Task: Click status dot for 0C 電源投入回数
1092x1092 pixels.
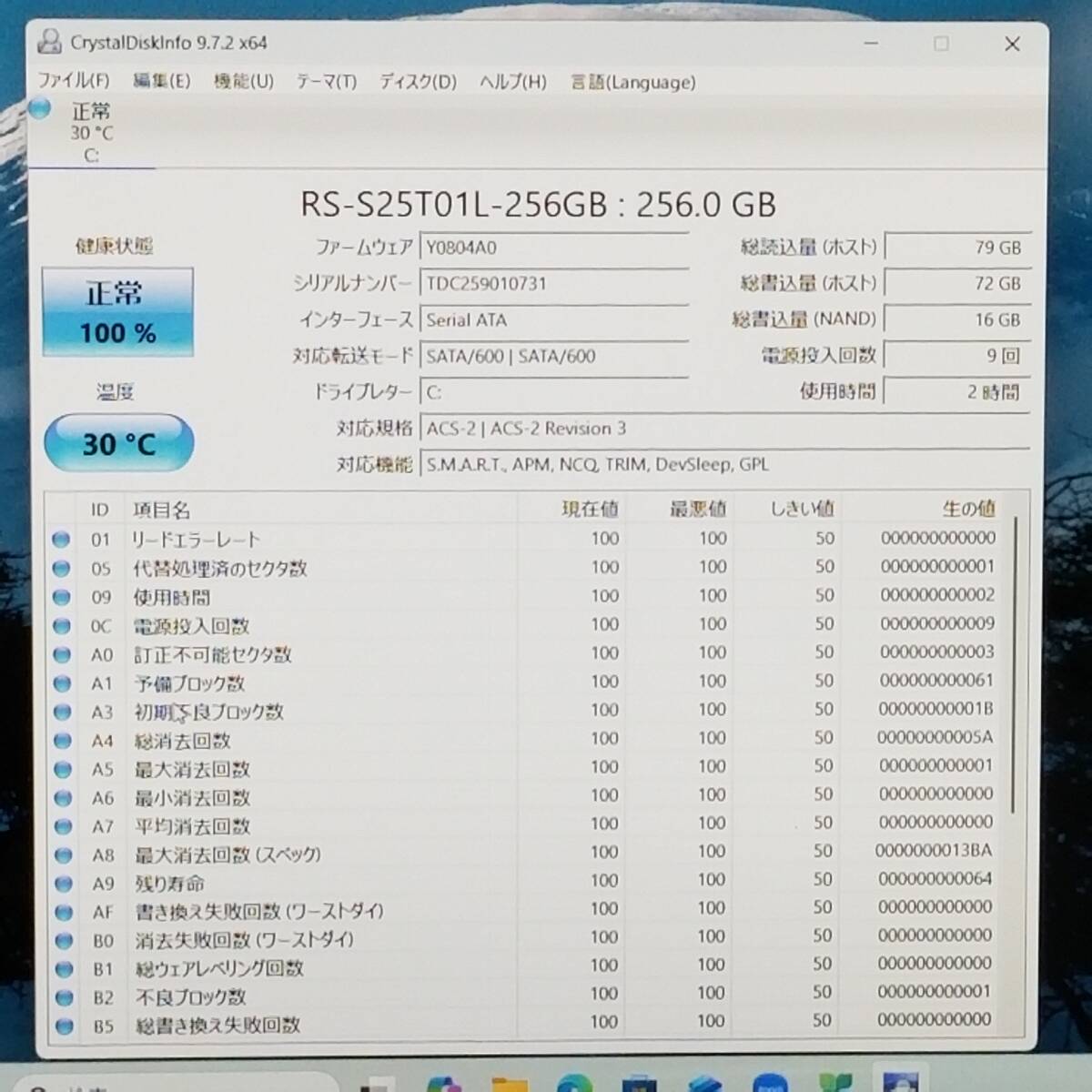Action: (x=61, y=625)
